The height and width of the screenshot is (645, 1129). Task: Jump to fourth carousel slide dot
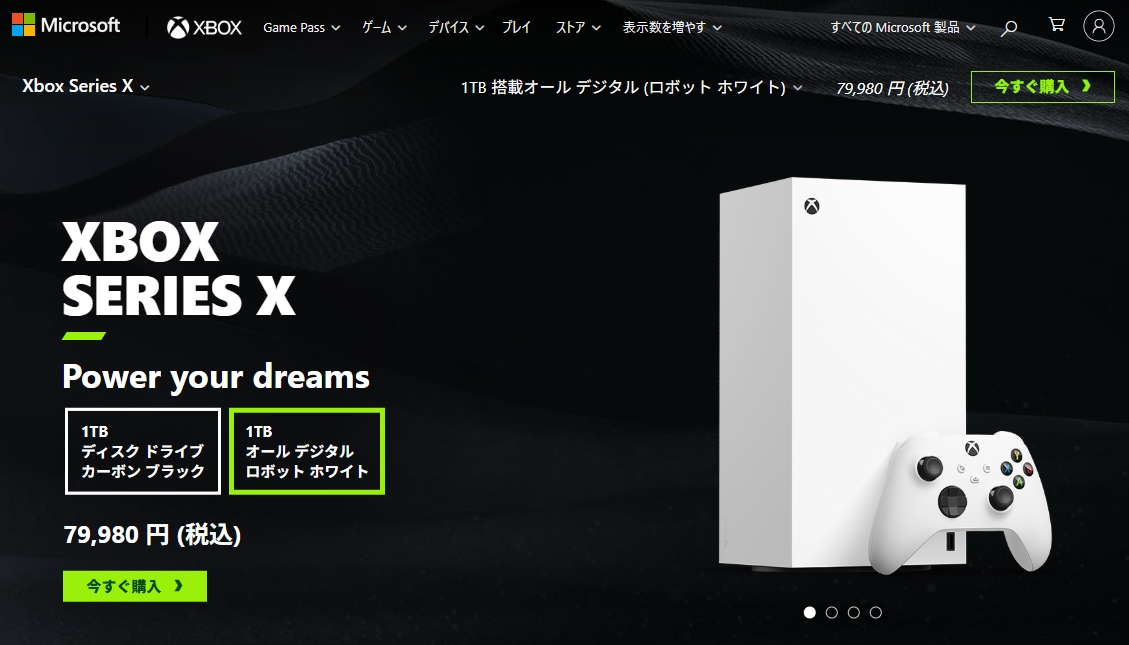[x=876, y=613]
